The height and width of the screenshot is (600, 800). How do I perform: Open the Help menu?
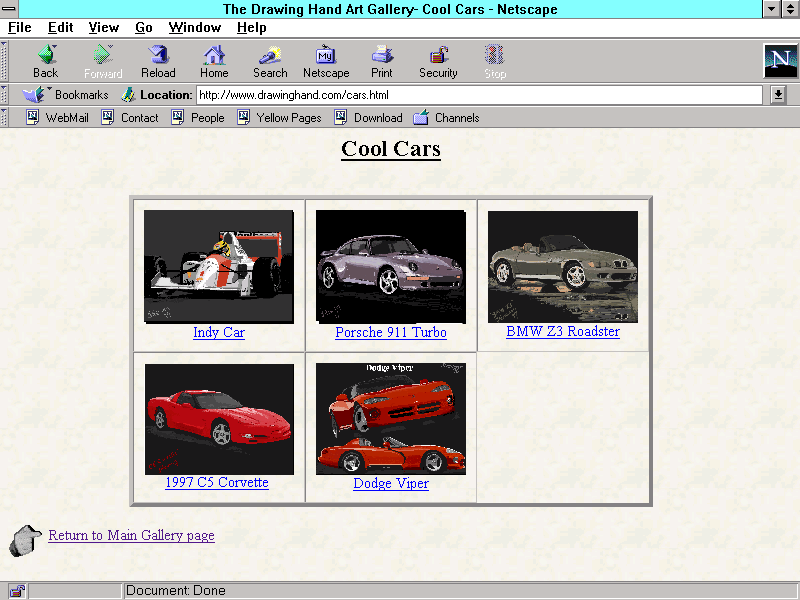click(252, 28)
